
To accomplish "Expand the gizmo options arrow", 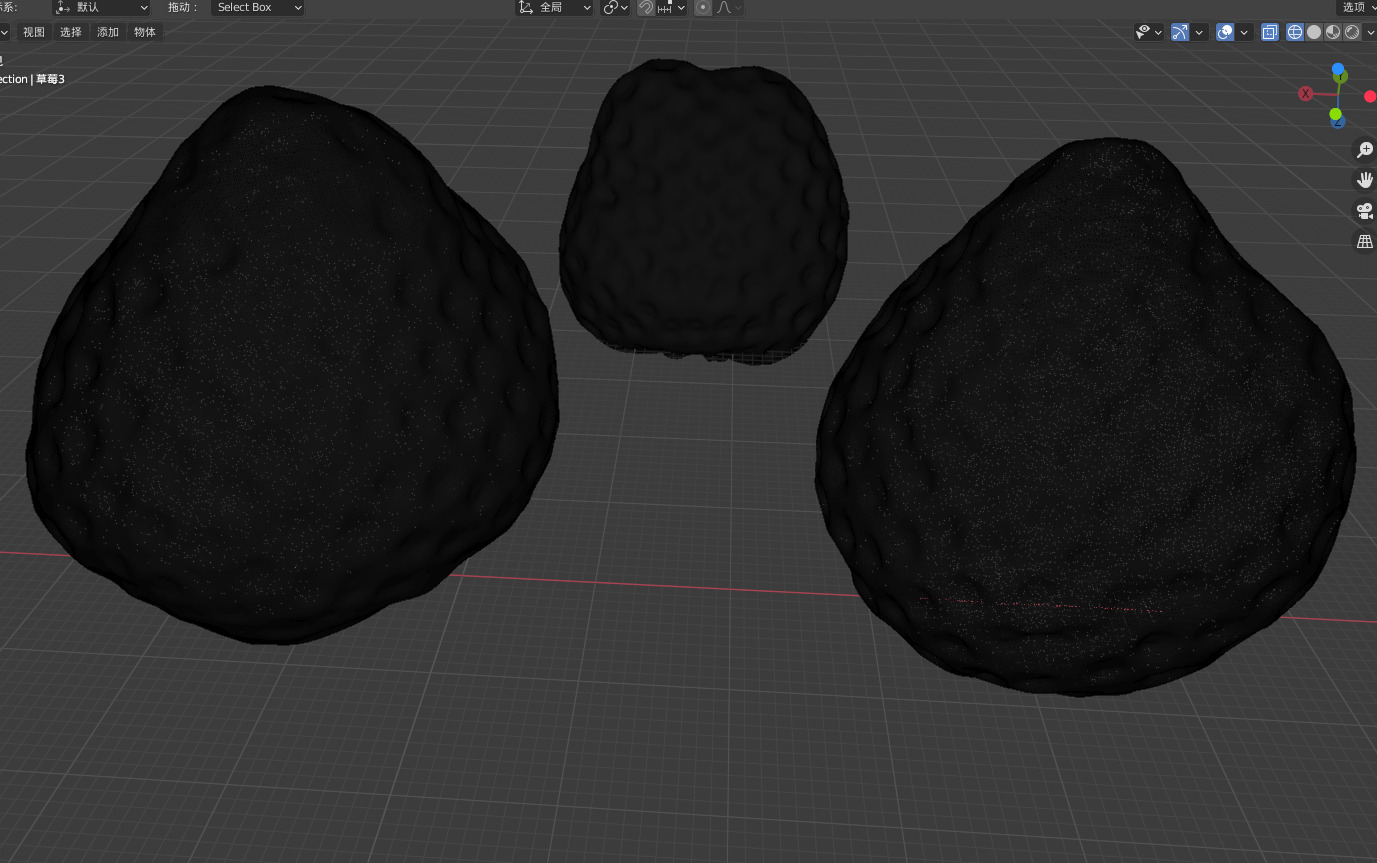I will point(1199,32).
